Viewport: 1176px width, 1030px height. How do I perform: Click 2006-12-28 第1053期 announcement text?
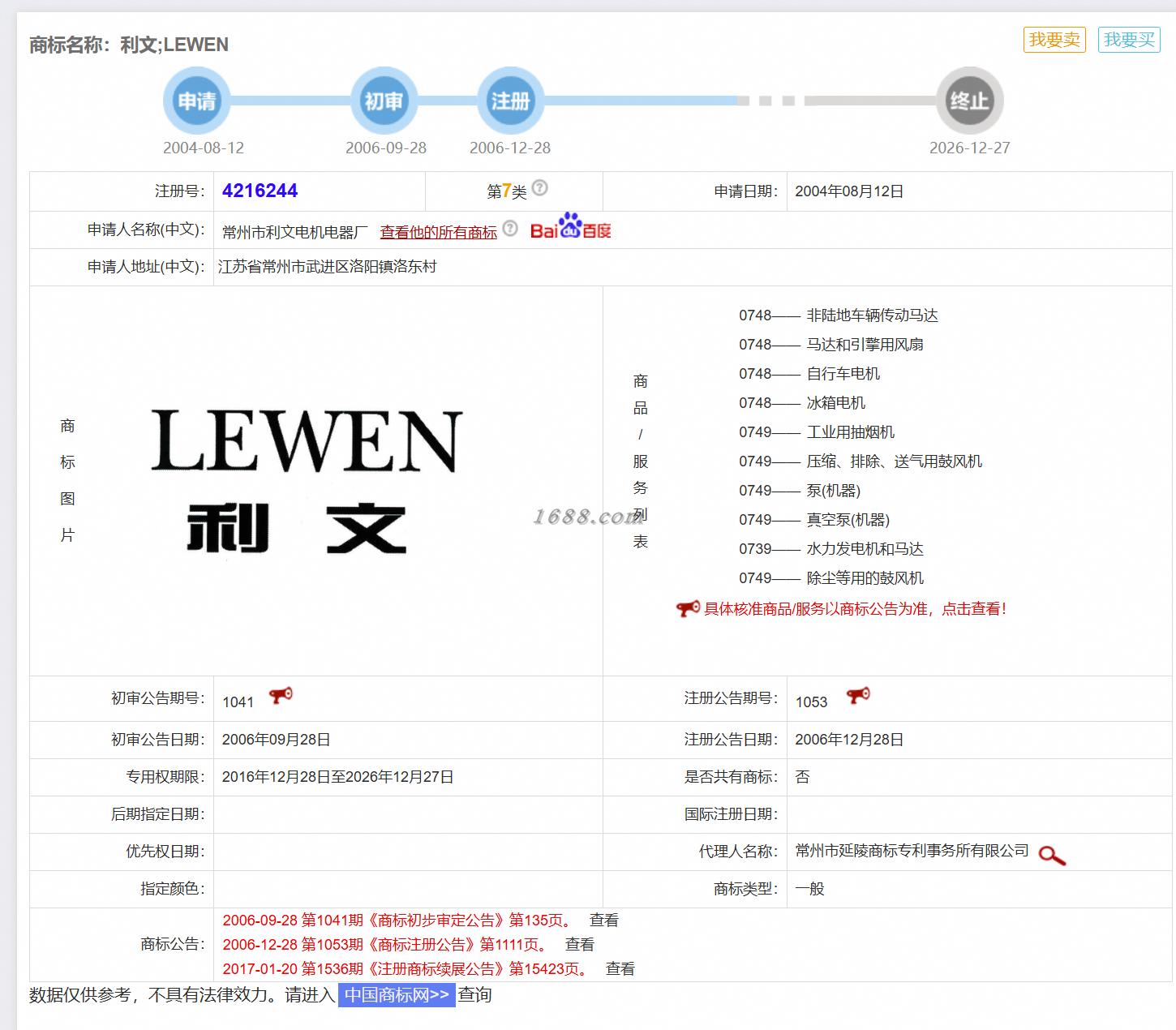[385, 945]
